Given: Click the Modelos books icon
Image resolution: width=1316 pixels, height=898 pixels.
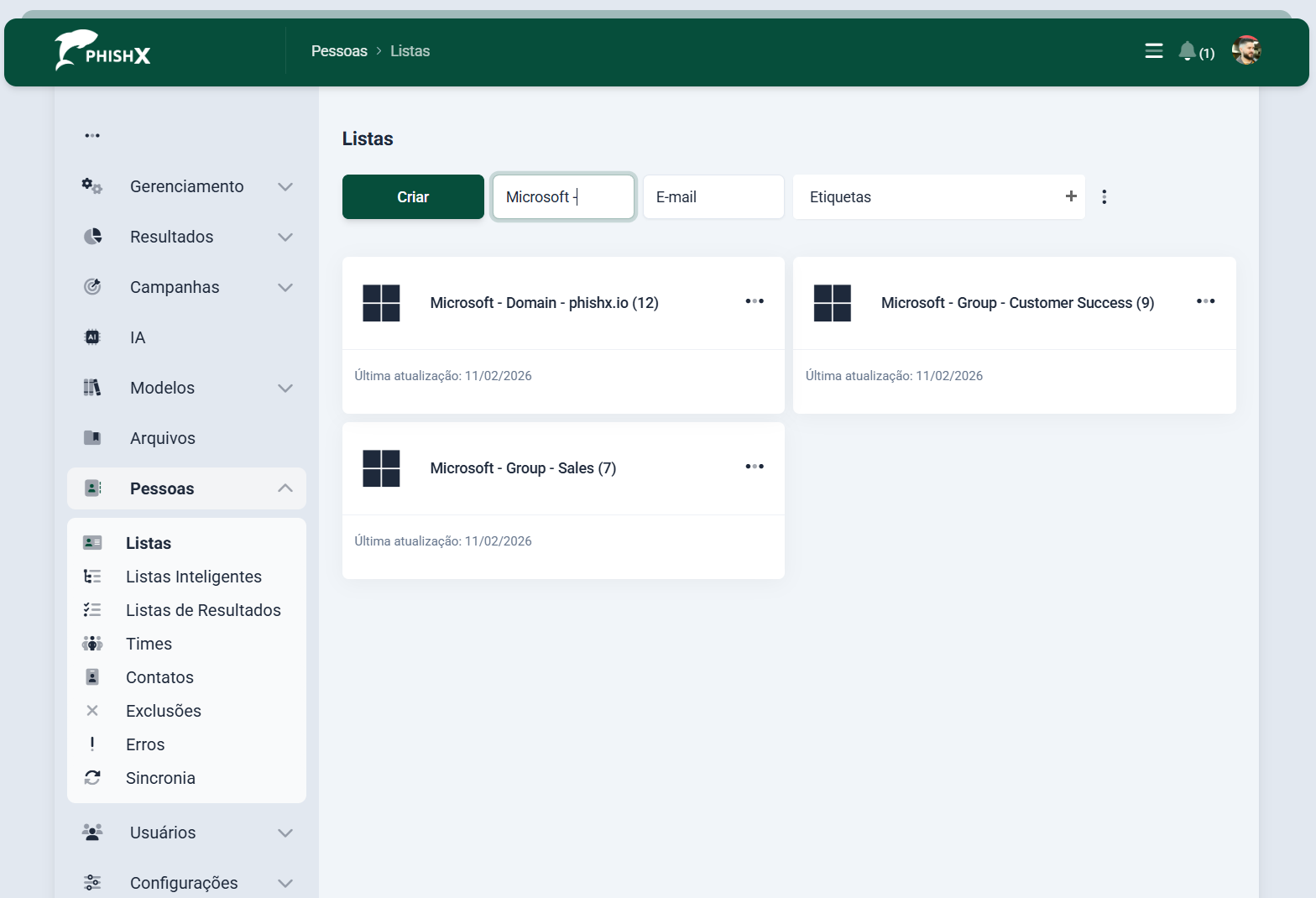Looking at the screenshot, I should (92, 388).
